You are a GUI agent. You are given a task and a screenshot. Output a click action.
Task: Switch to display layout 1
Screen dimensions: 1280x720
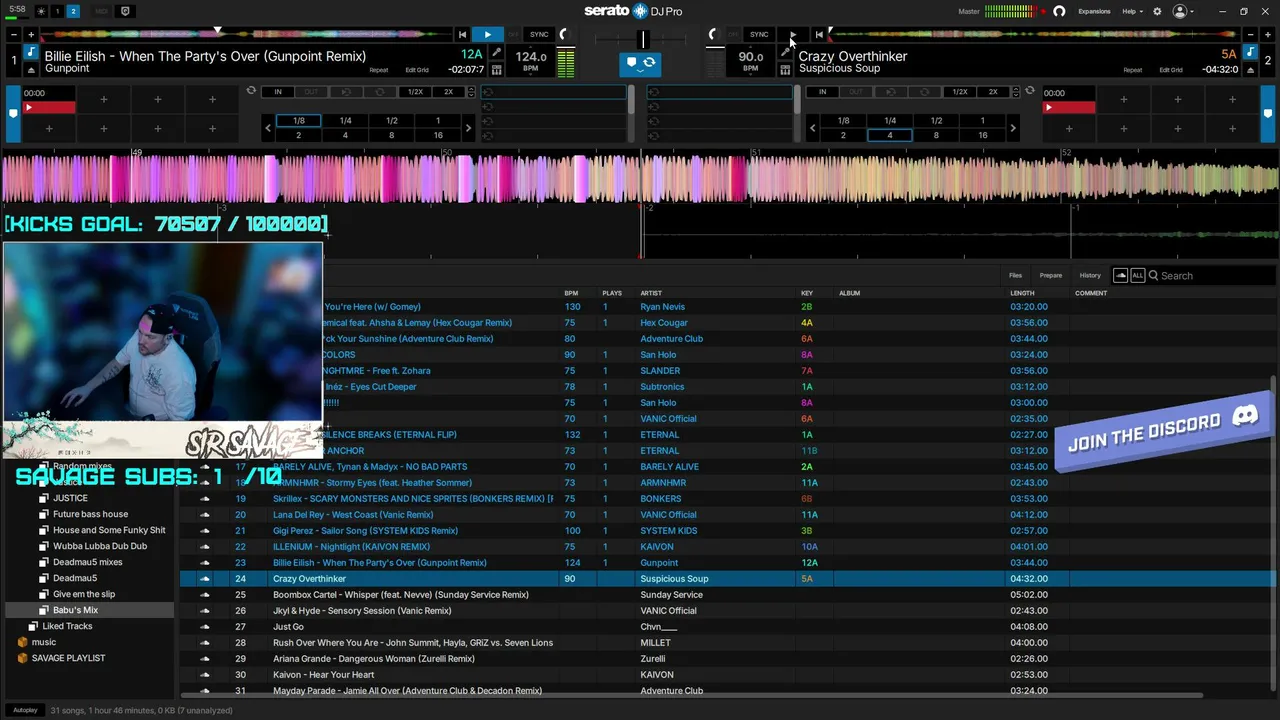(x=57, y=11)
